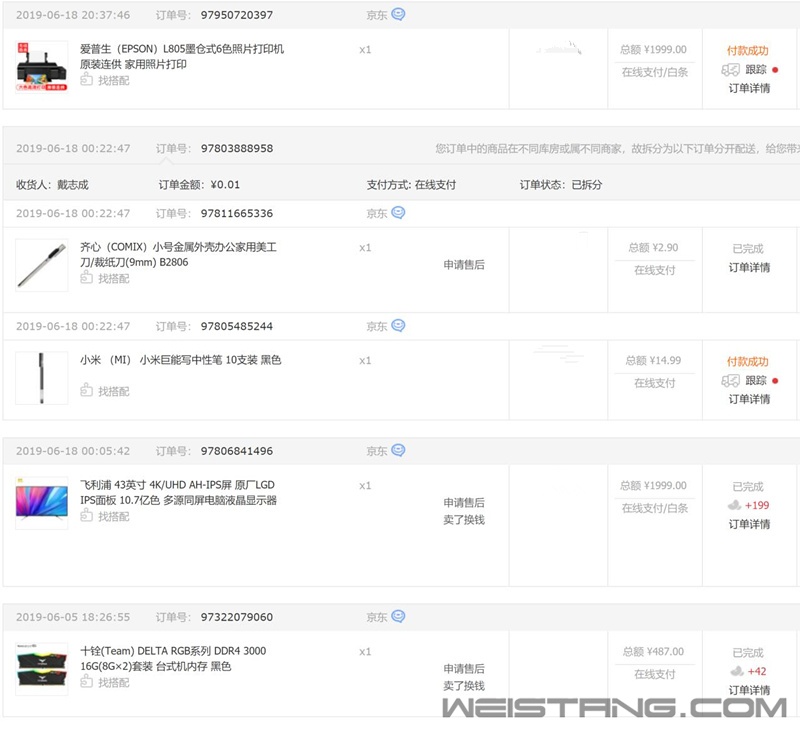Click 总额 ¥487.00 amount
Screen dimensions: 800x731
(653, 652)
